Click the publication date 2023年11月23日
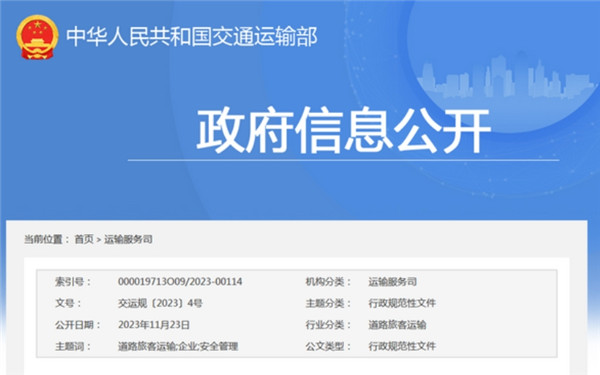The width and height of the screenshot is (600, 375). click(x=154, y=325)
